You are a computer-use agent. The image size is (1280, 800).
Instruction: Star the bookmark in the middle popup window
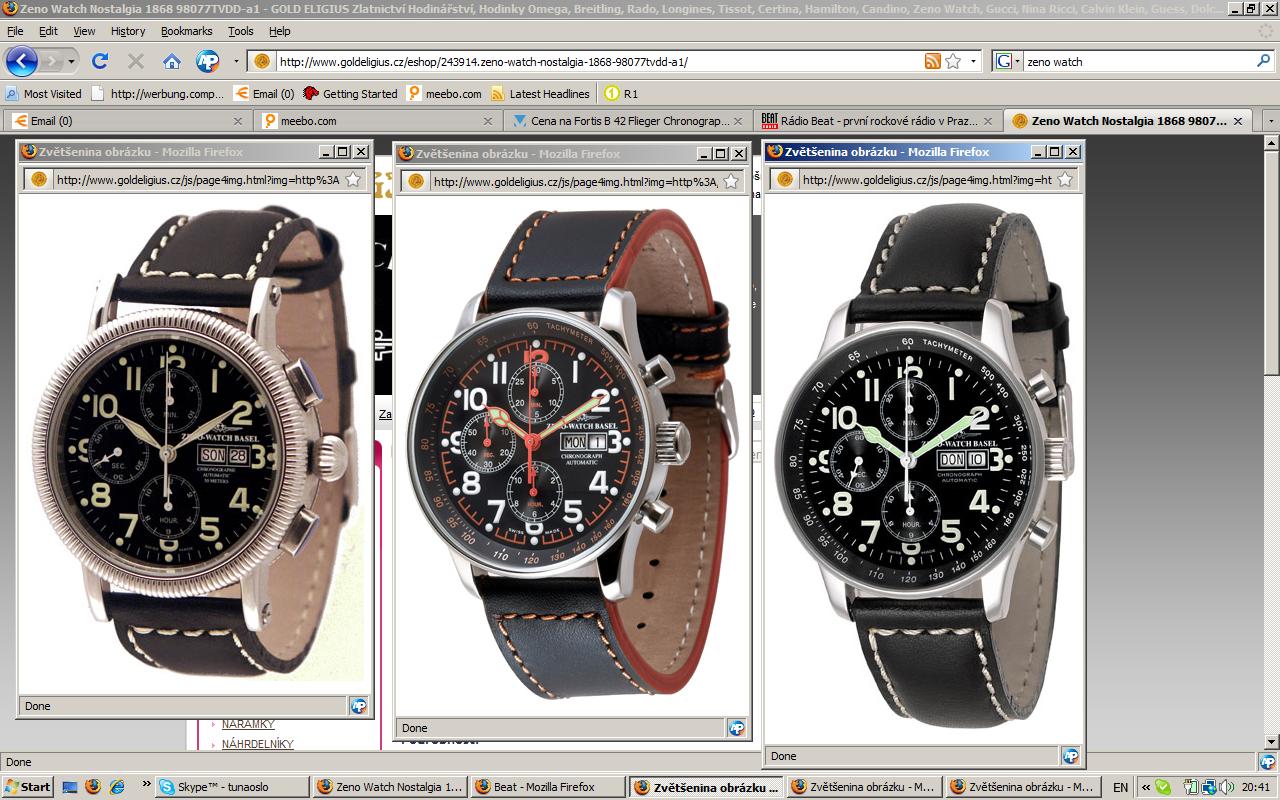point(731,181)
